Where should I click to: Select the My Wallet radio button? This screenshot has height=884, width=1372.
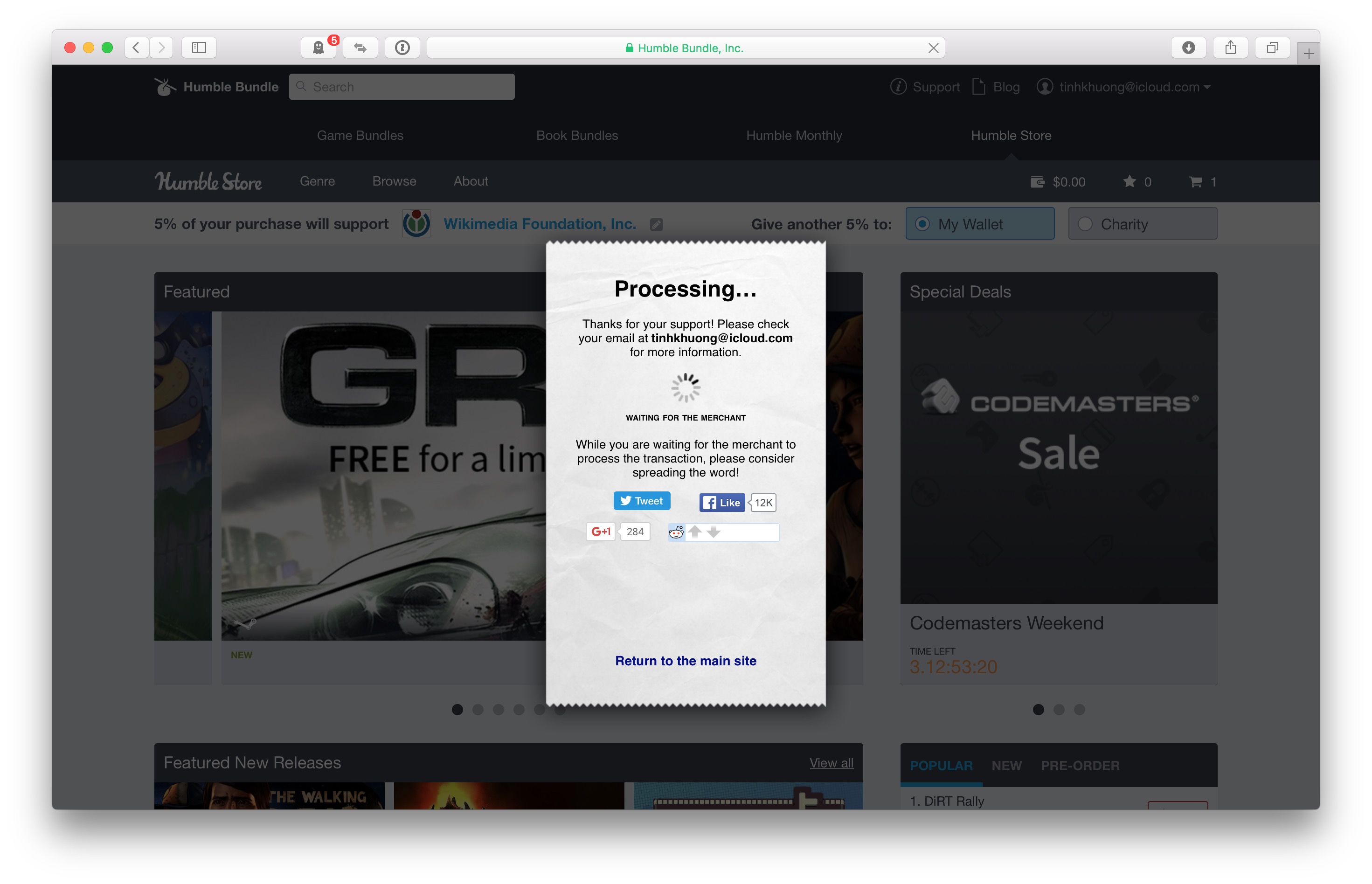pyautogui.click(x=920, y=224)
